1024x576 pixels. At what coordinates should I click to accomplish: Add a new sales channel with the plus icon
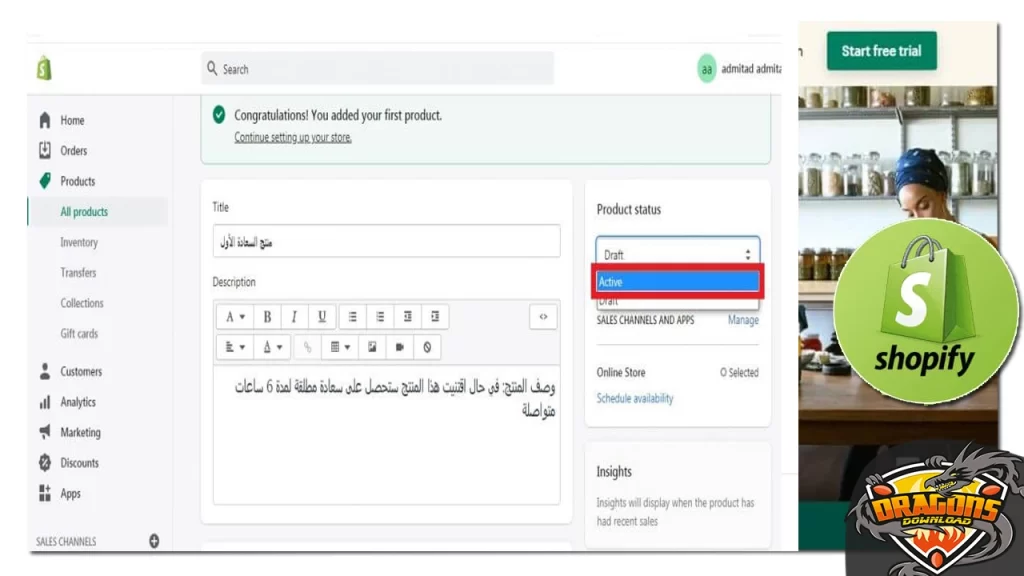click(153, 540)
